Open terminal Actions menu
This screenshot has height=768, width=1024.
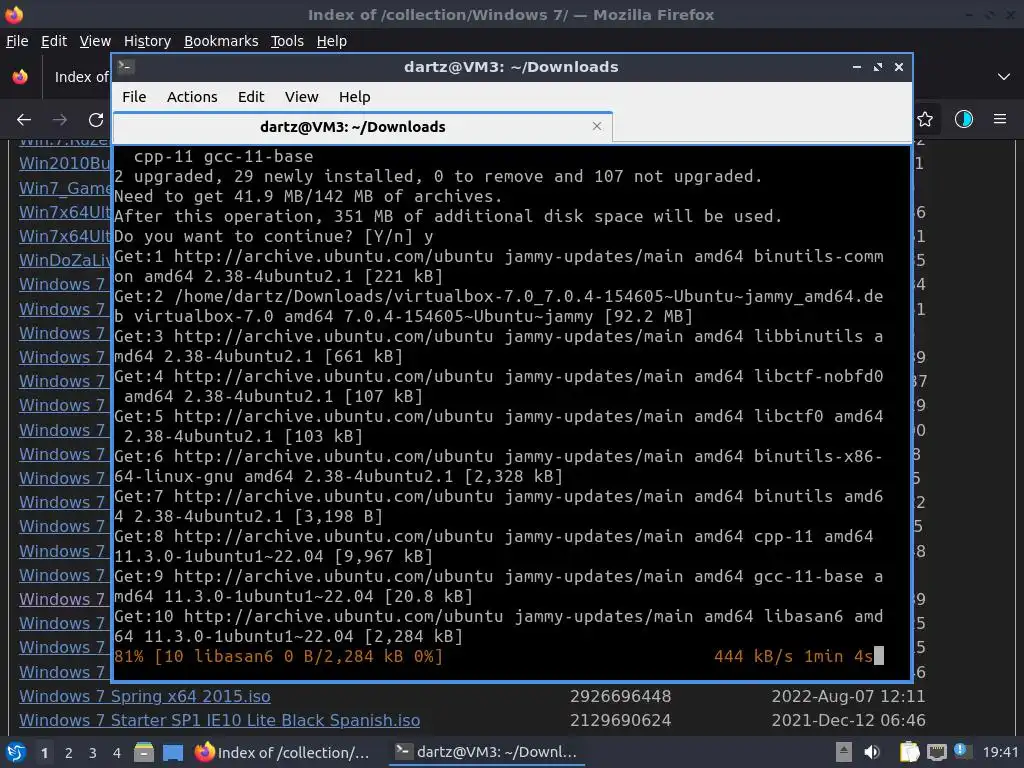(x=192, y=97)
